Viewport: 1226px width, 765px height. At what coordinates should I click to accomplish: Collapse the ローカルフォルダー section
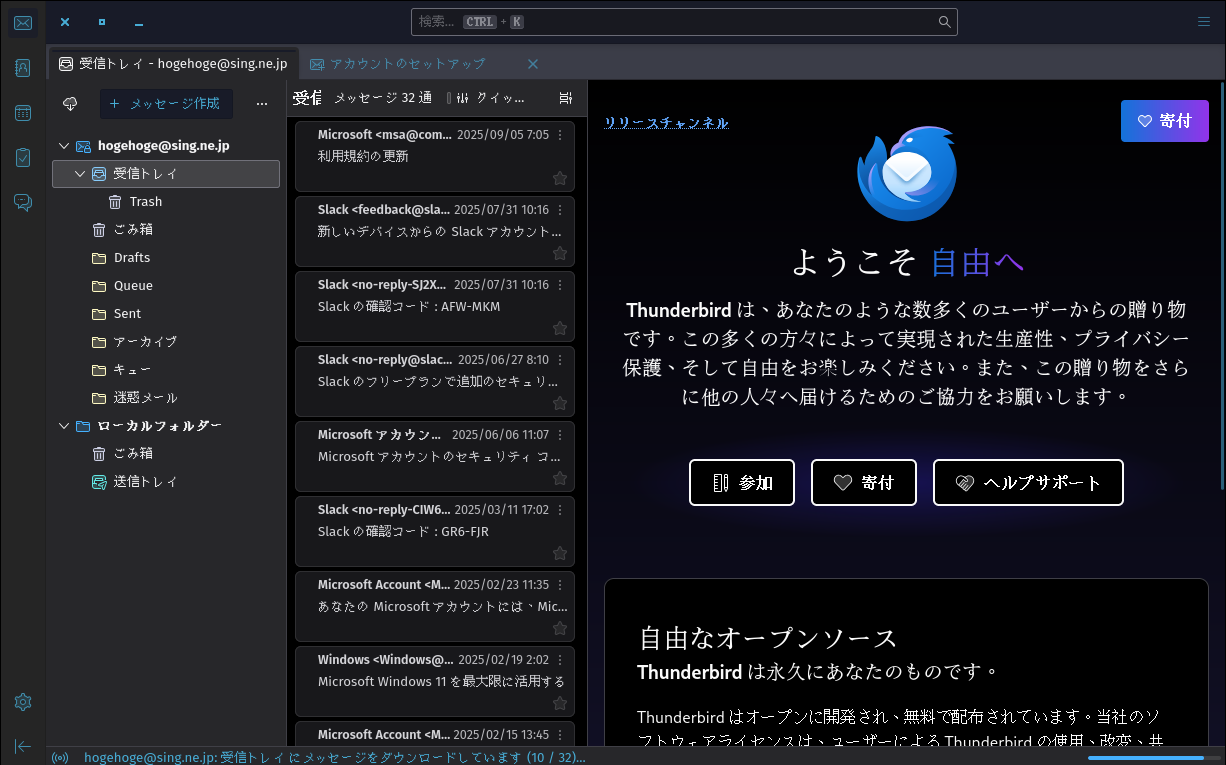tap(64, 425)
